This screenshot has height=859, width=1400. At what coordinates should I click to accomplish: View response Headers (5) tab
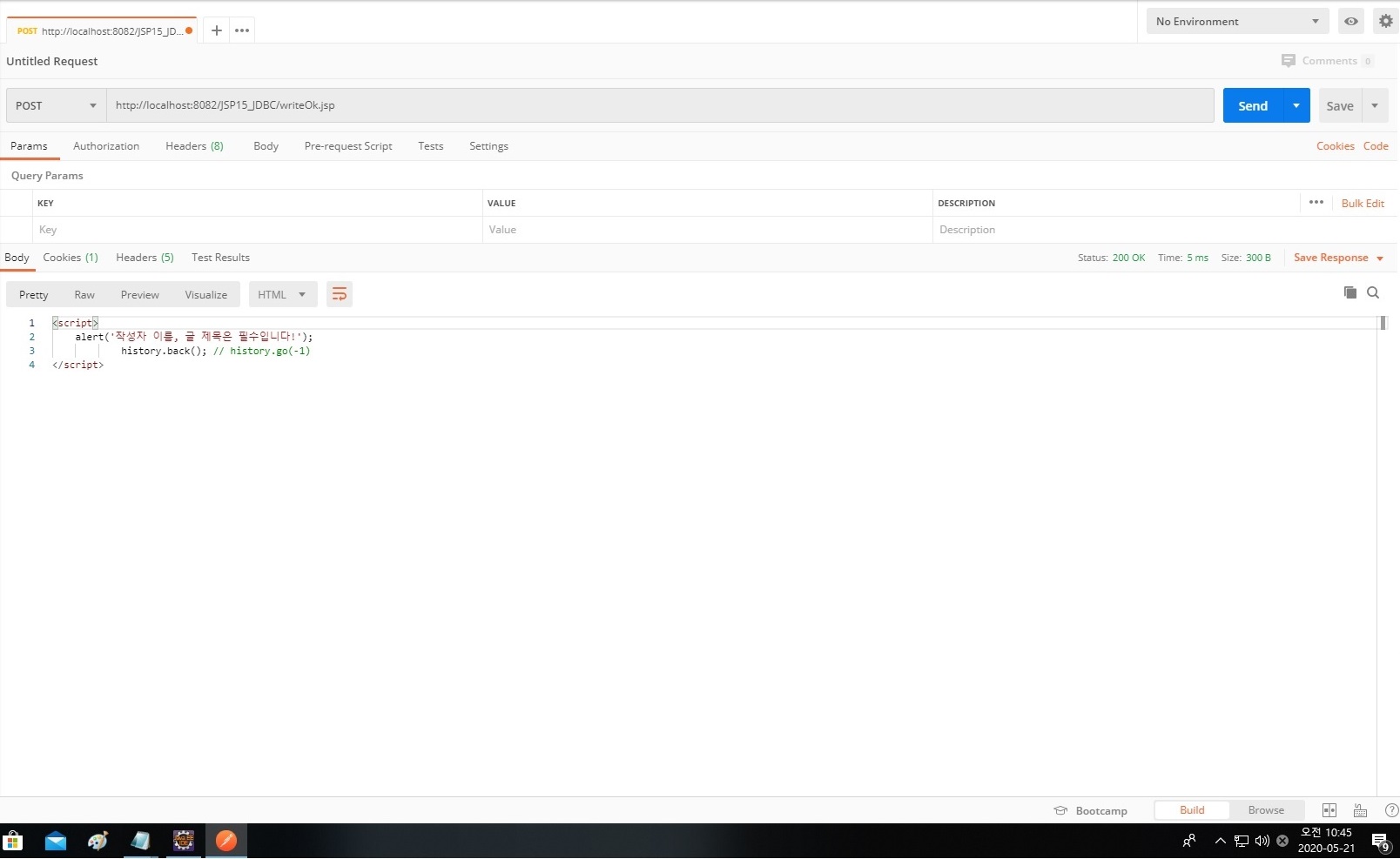pos(145,258)
